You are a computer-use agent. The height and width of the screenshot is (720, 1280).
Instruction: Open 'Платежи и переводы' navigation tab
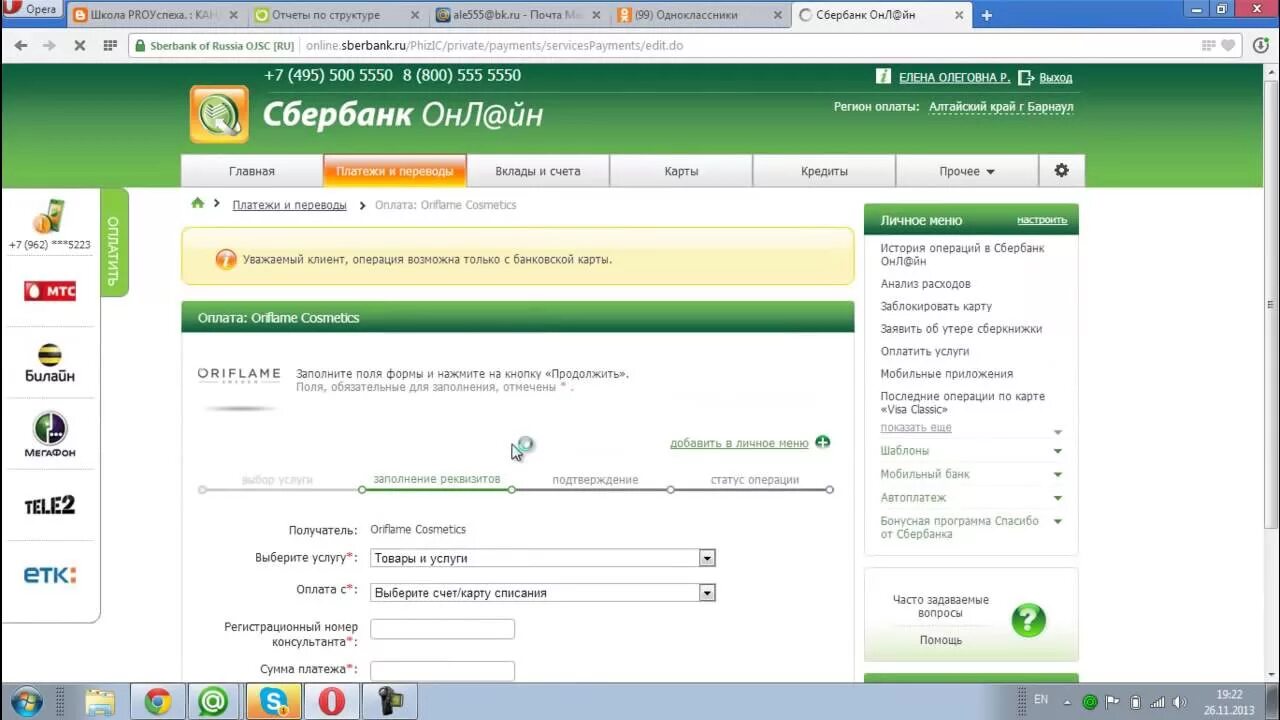click(x=395, y=171)
